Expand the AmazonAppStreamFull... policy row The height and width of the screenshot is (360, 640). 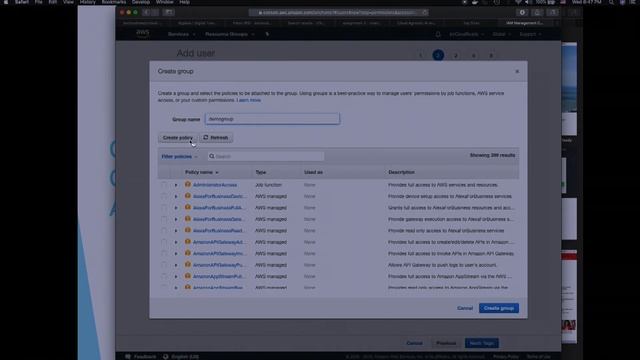176,276
